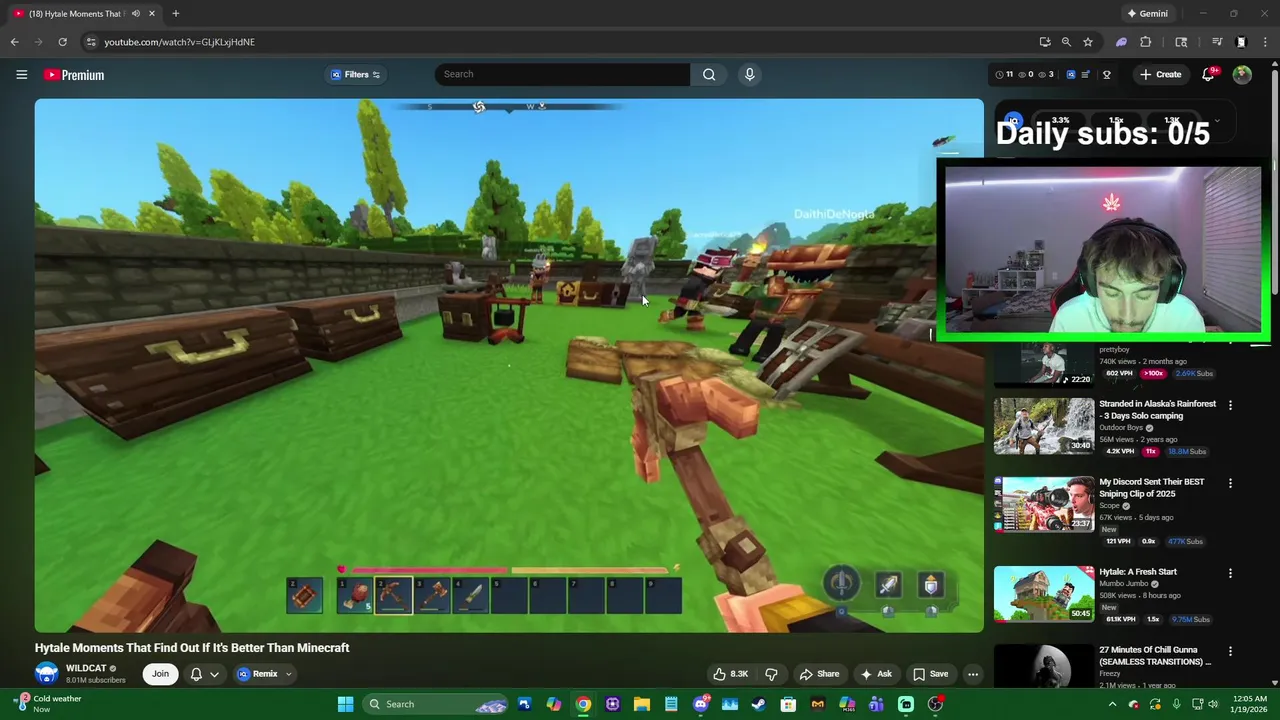Image resolution: width=1280 pixels, height=720 pixels.
Task: Ask about this video
Action: [876, 674]
